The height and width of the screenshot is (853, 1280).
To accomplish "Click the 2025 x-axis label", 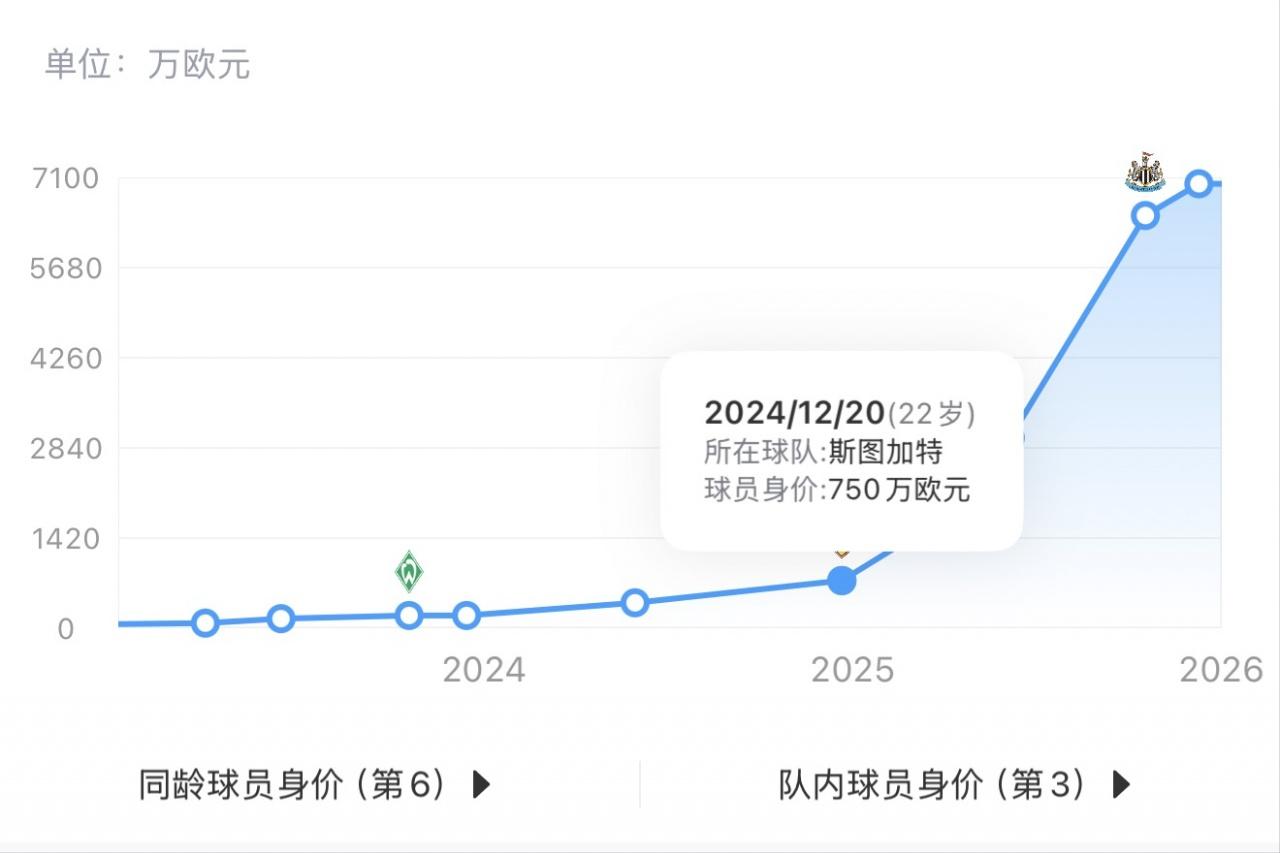I will pyautogui.click(x=852, y=670).
